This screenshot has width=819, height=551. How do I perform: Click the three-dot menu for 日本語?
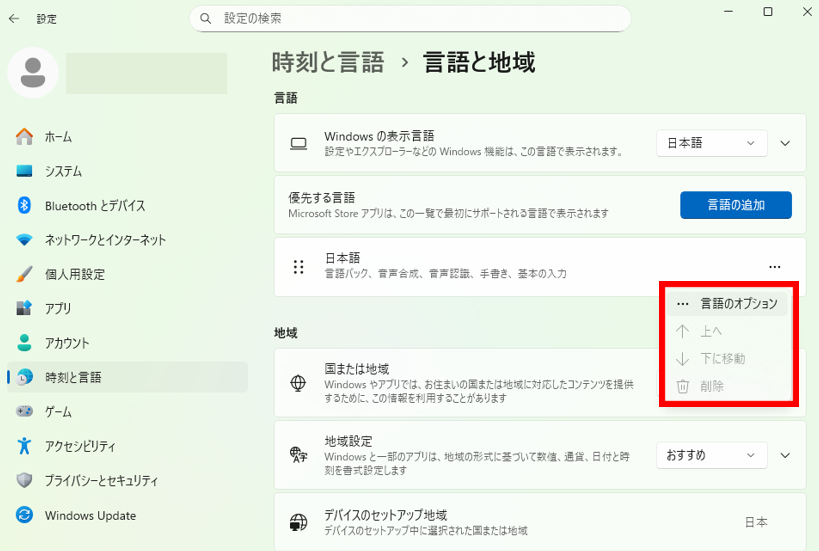(774, 267)
